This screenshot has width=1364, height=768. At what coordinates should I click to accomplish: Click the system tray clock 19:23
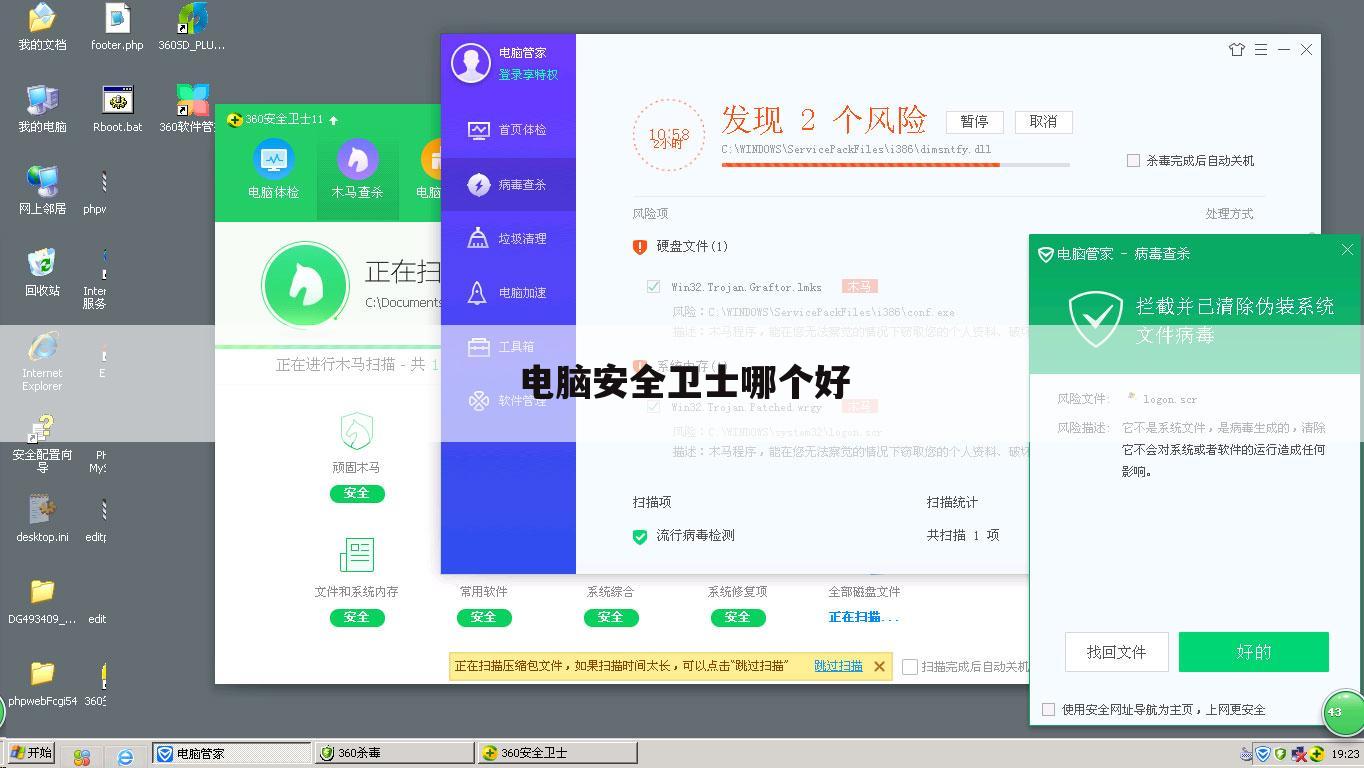[1345, 754]
